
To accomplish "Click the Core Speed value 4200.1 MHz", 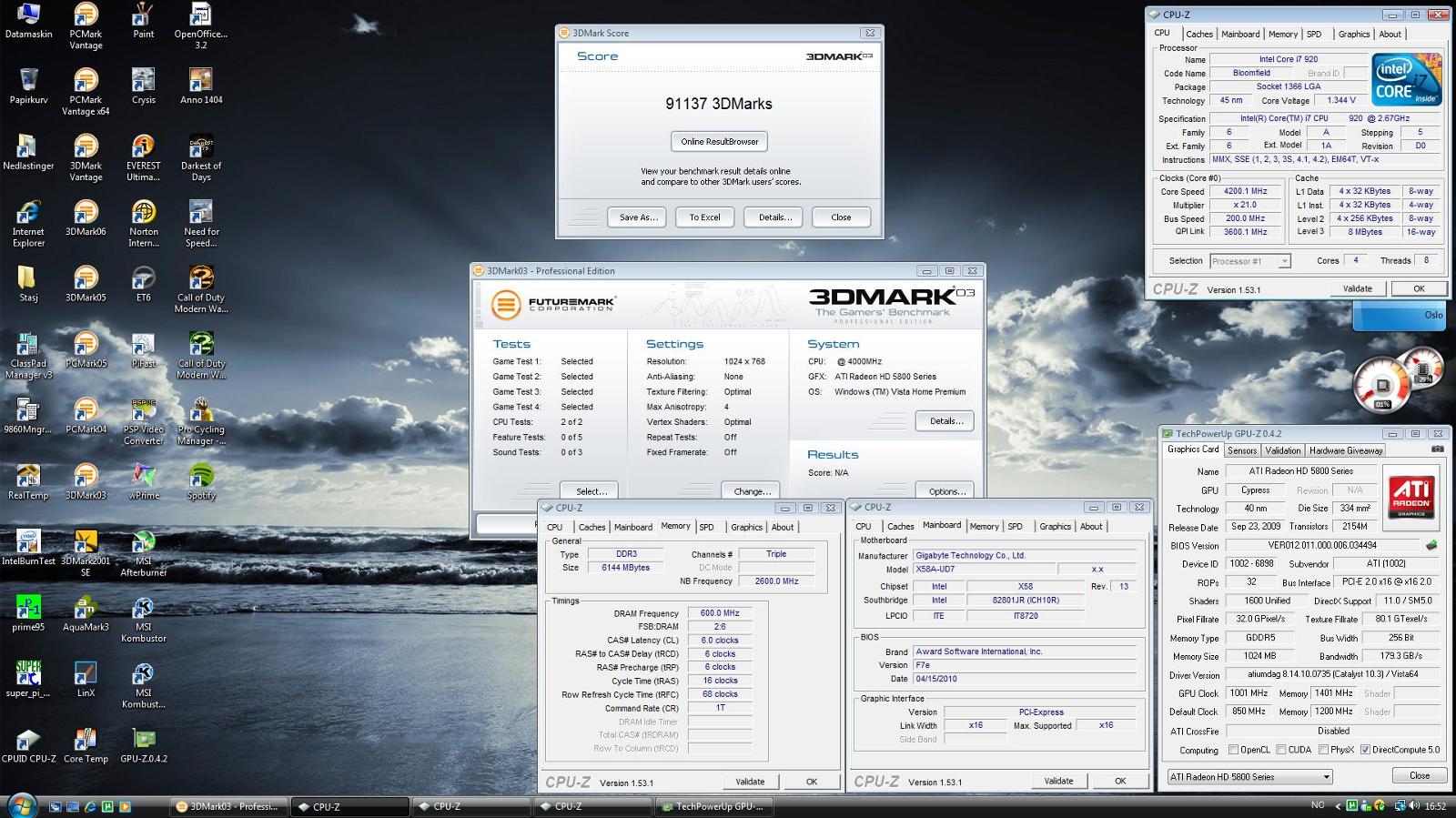I will pyautogui.click(x=1245, y=191).
